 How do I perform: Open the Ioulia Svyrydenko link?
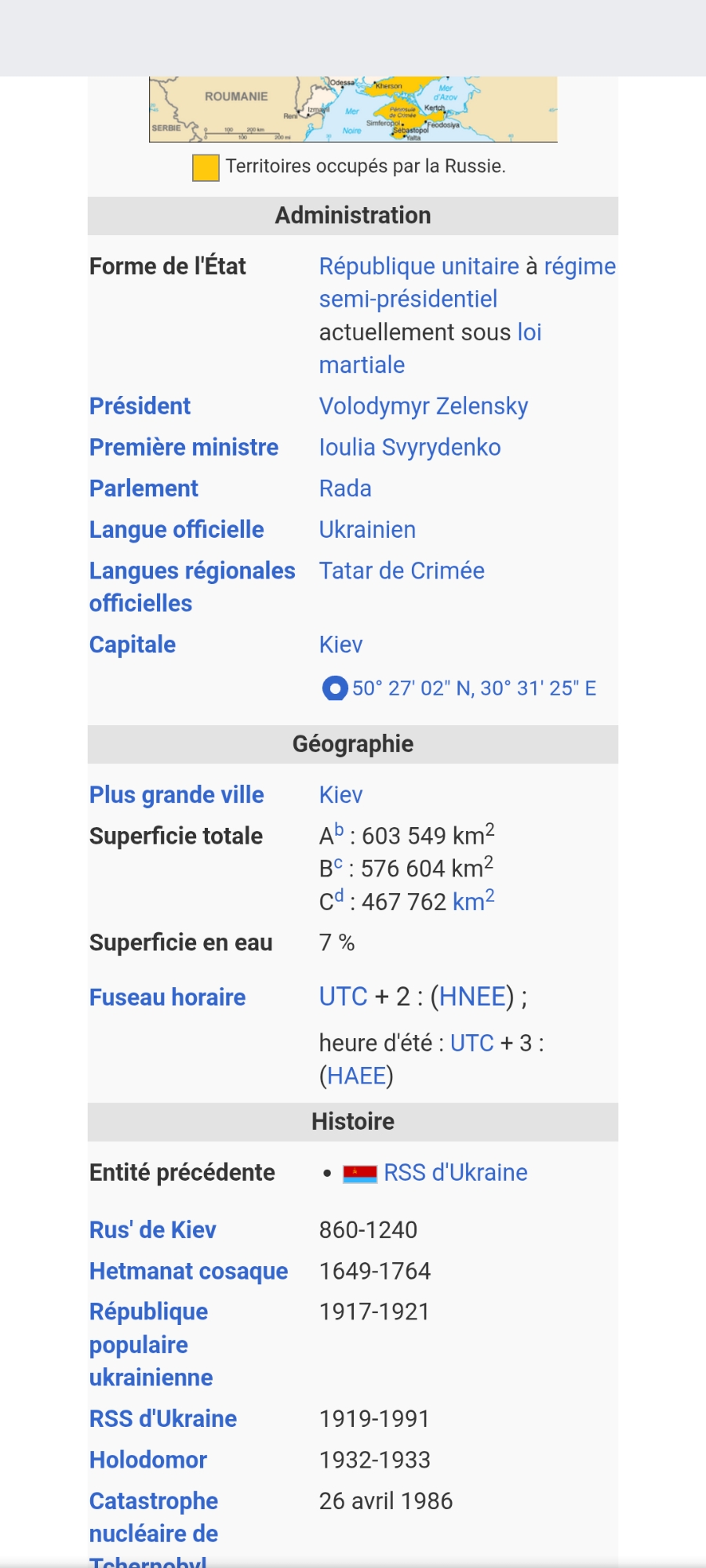409,448
